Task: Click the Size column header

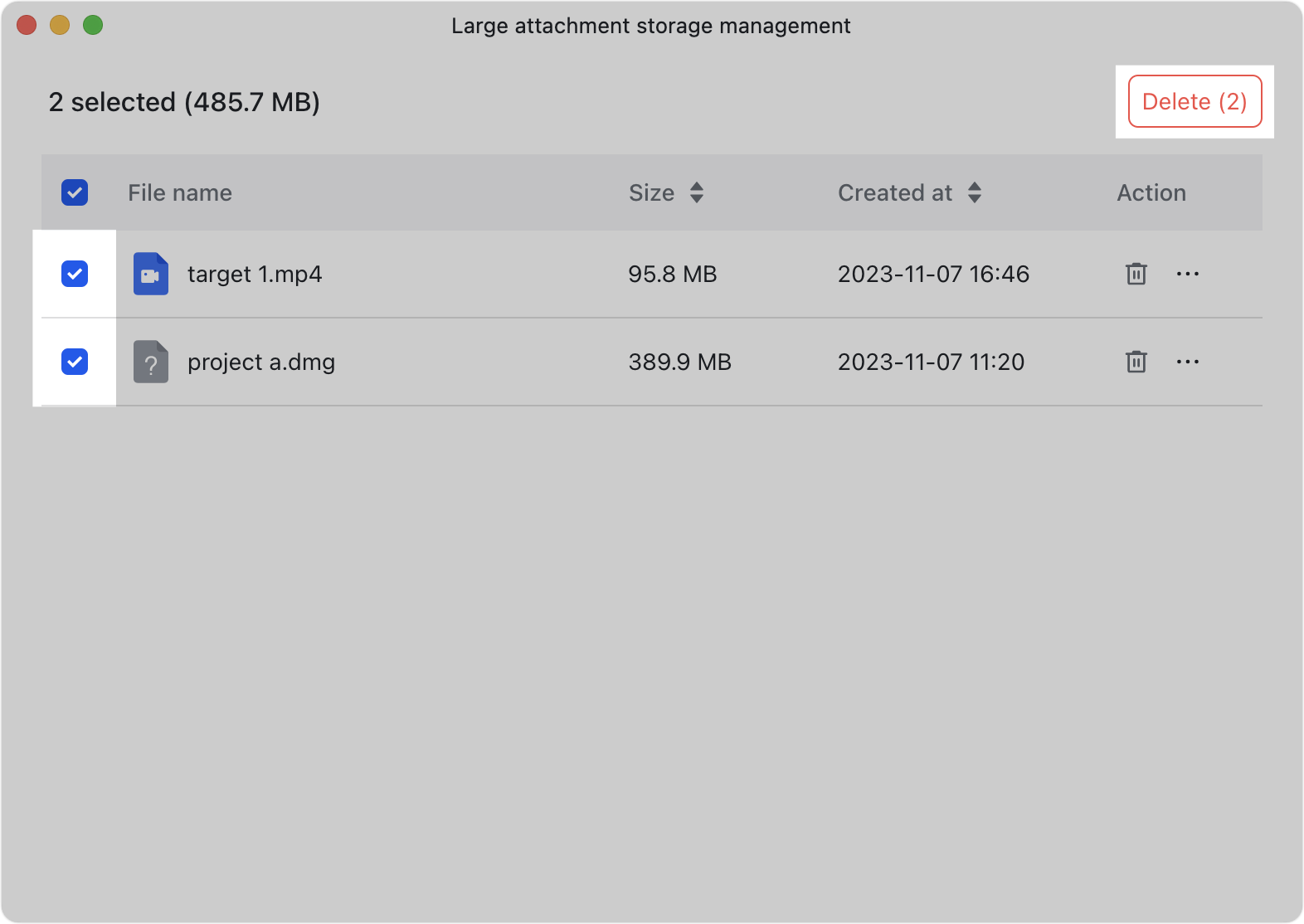Action: pyautogui.click(x=651, y=192)
